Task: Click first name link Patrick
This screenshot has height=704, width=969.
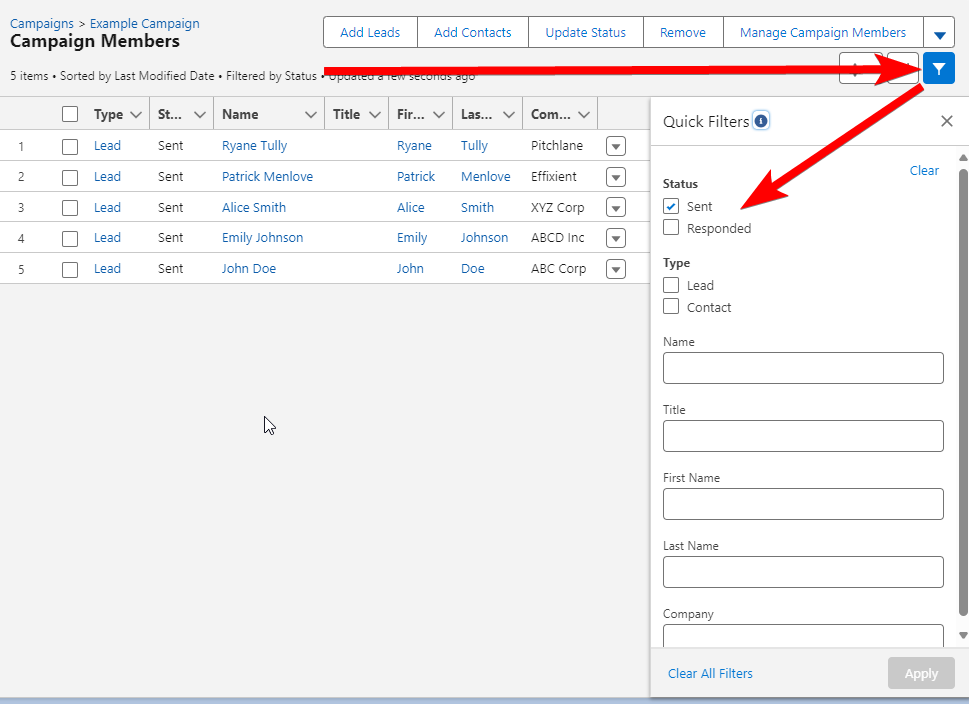Action: 416,177
